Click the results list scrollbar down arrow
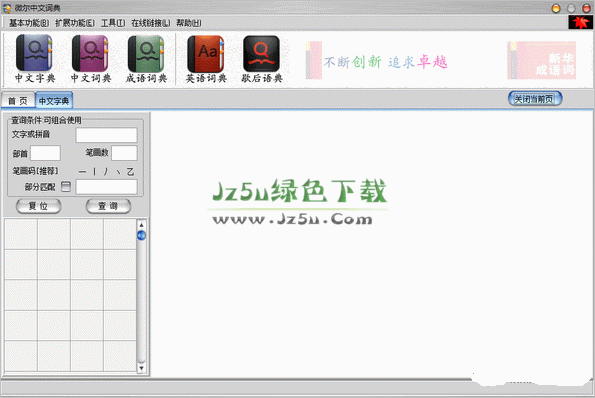The width and height of the screenshot is (595, 398). [x=141, y=368]
